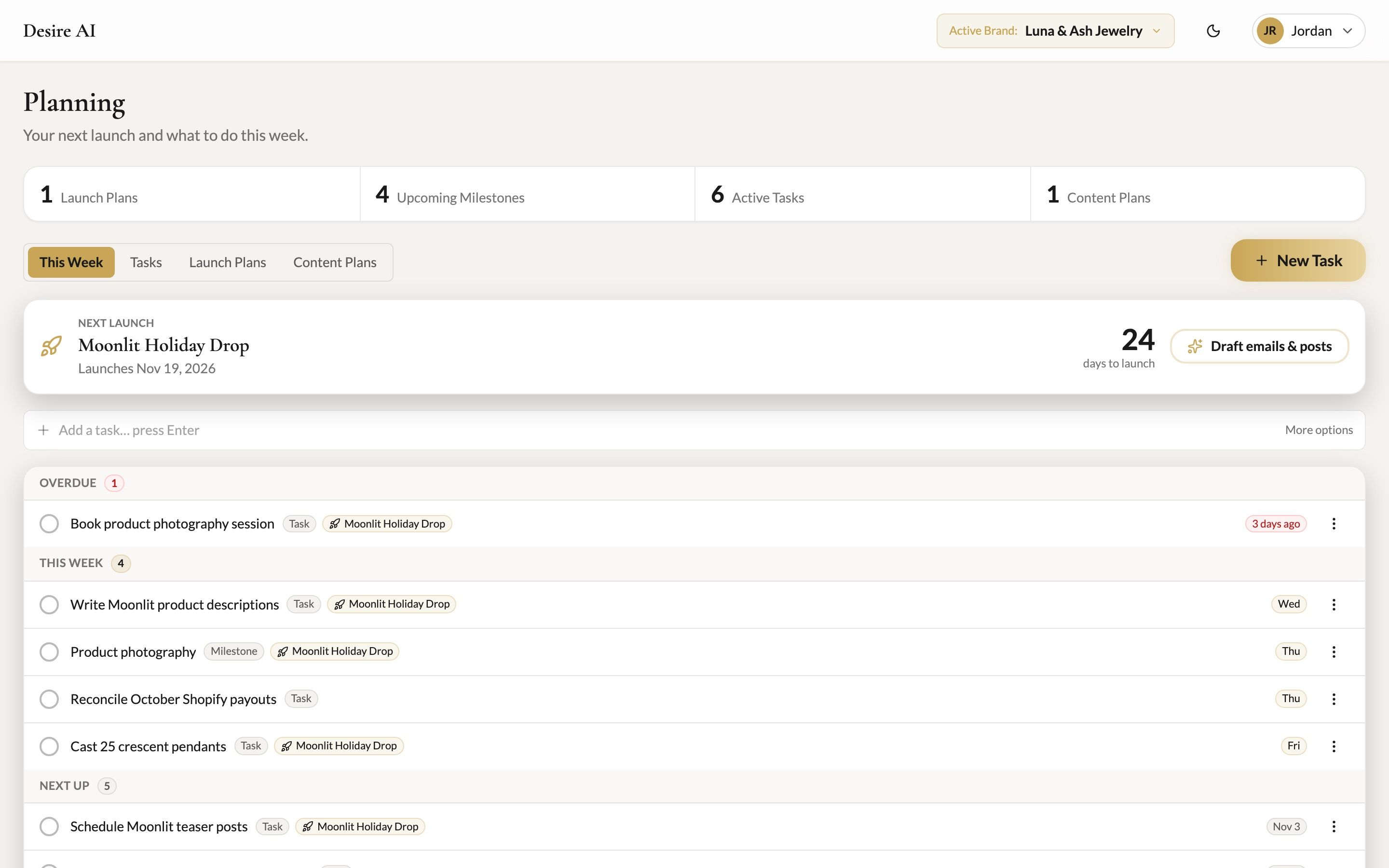1389x868 pixels.
Task: Click Moonlit Holiday Drop tag on Schedule Moonlit teaser posts
Action: [x=360, y=826]
